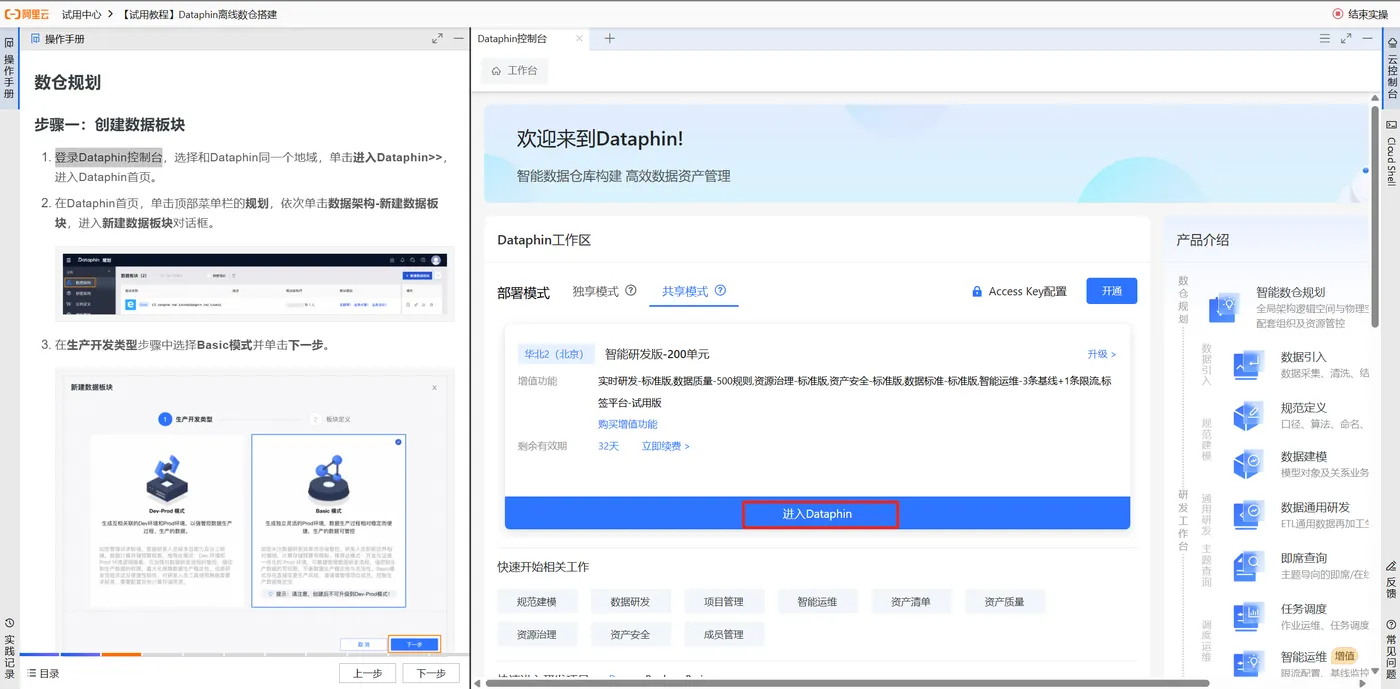Open 智能运维 quick start item
The height and width of the screenshot is (689, 1400).
pos(817,602)
